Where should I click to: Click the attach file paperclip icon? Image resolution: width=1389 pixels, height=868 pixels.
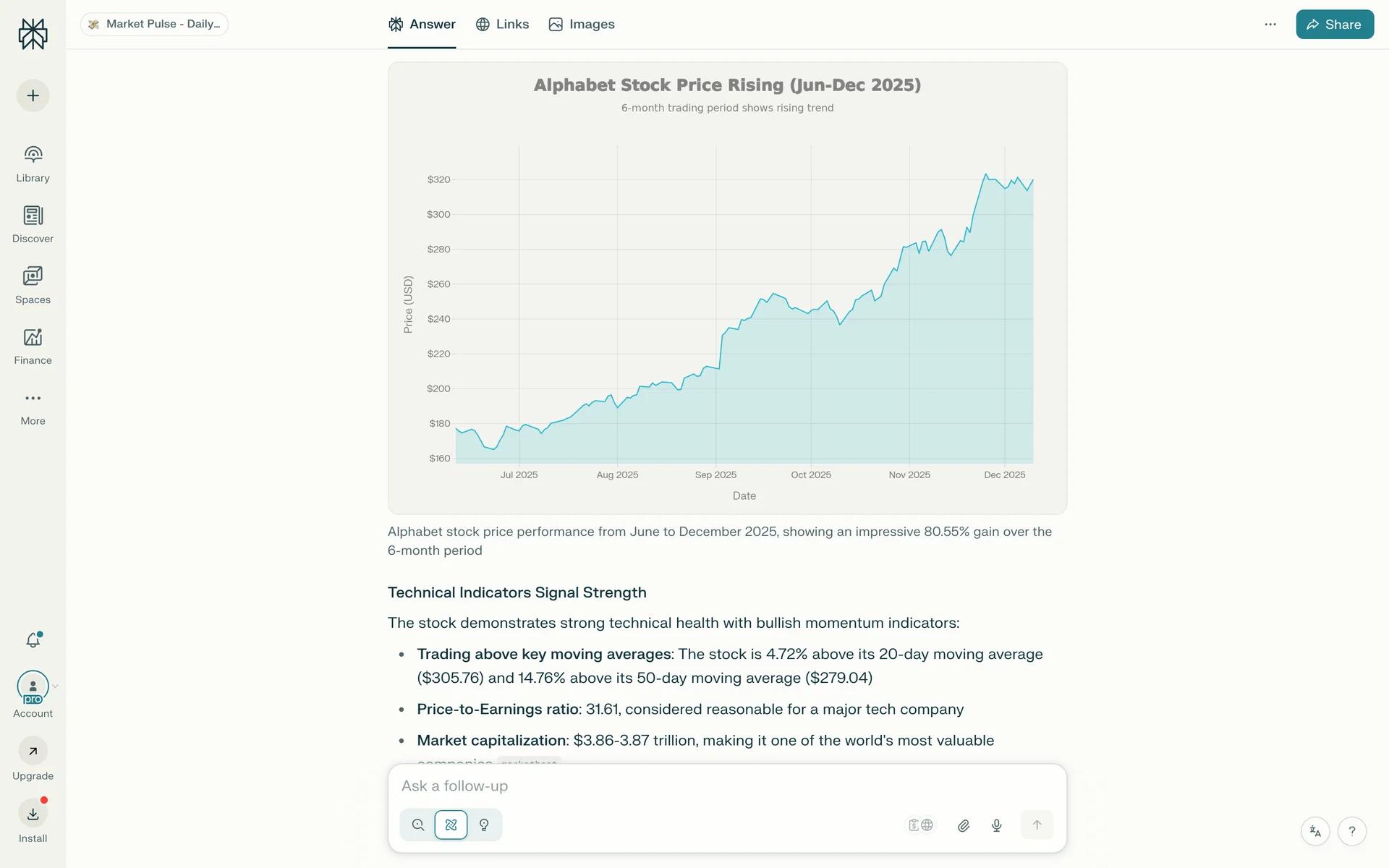click(x=963, y=825)
